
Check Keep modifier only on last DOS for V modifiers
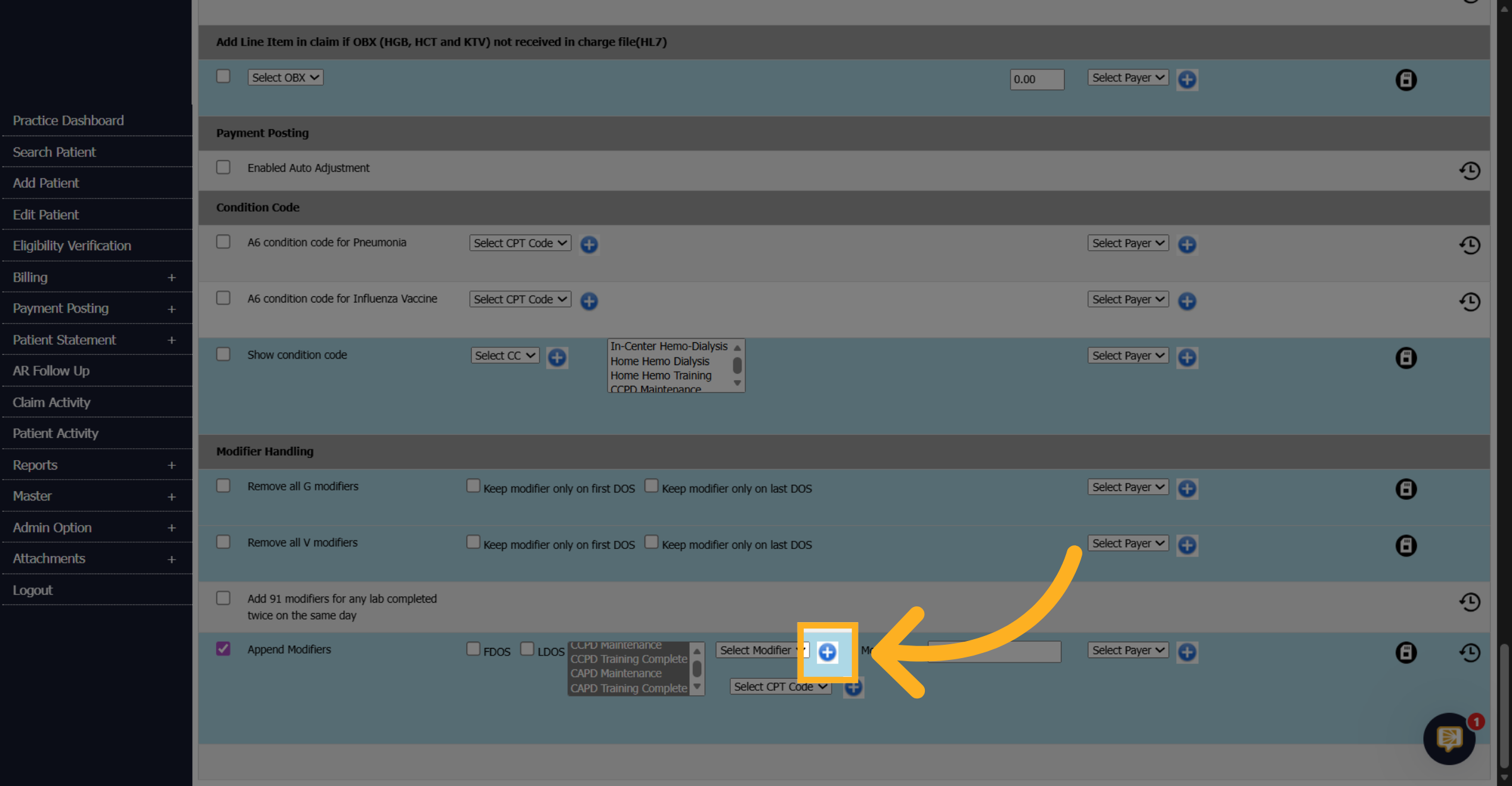651,542
